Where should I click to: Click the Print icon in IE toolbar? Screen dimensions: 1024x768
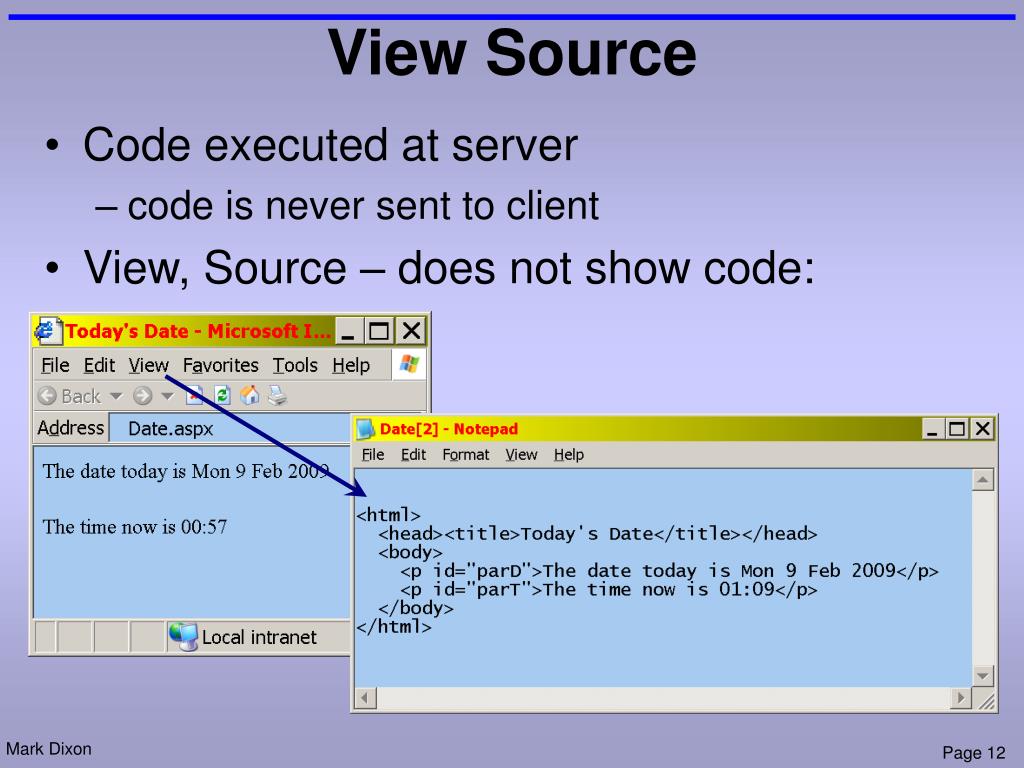[x=277, y=395]
